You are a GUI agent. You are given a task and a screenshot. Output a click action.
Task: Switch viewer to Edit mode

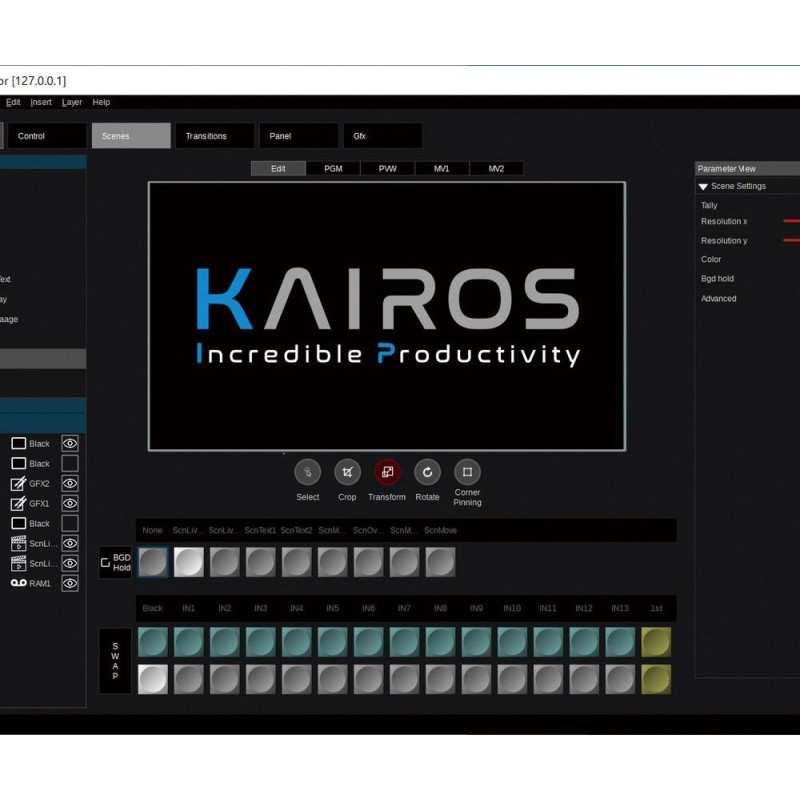[x=279, y=168]
